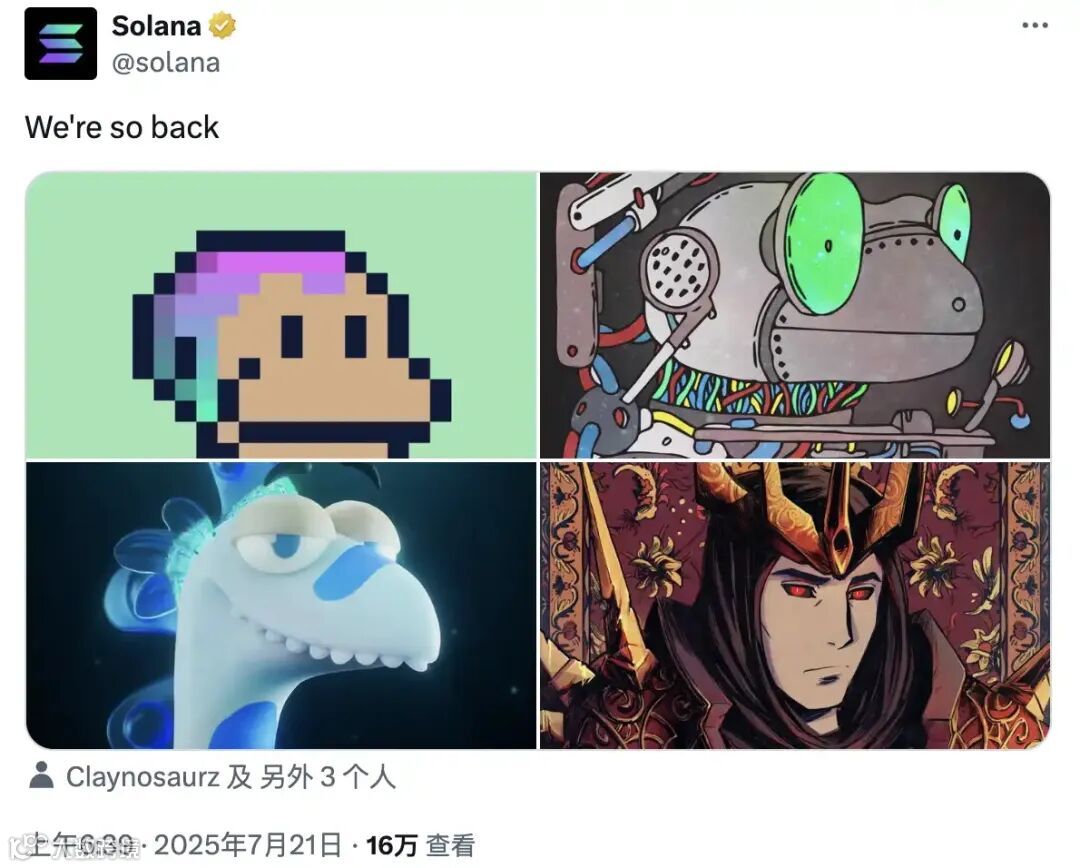Click the Solana display name
Screen dimensions: 1080x868
pyautogui.click(x=156, y=26)
